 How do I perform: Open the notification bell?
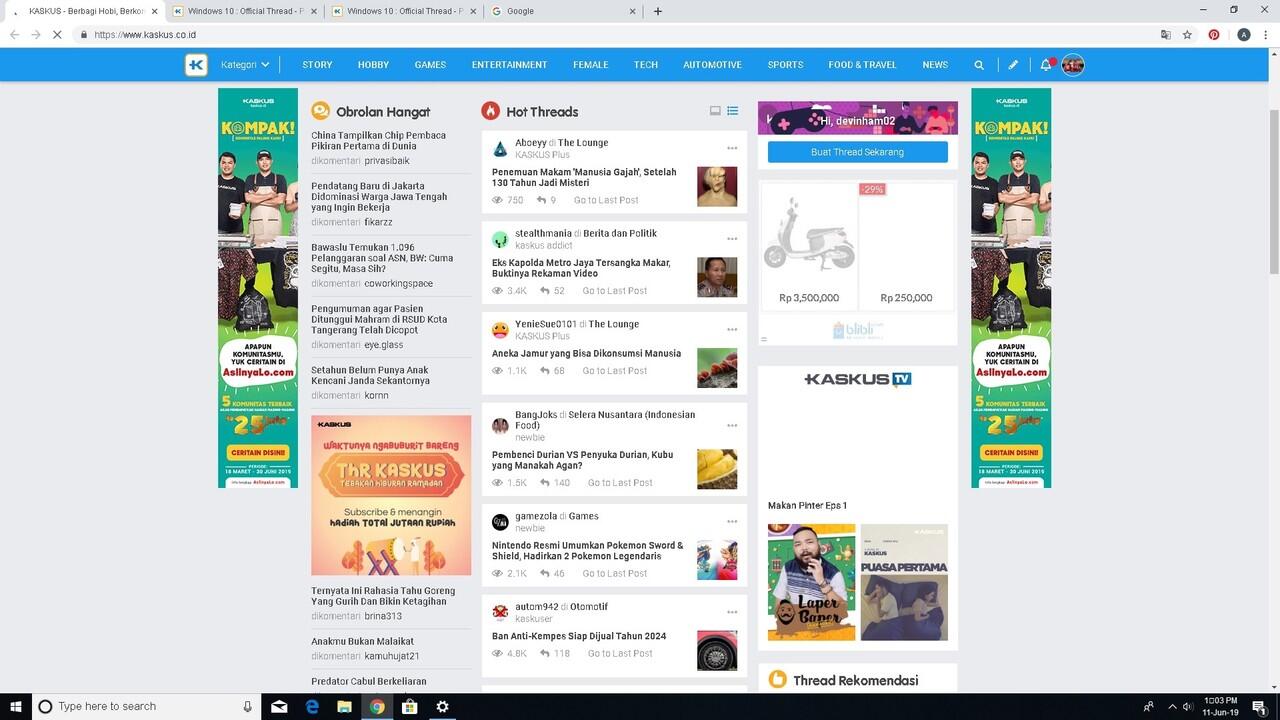pyautogui.click(x=1046, y=65)
